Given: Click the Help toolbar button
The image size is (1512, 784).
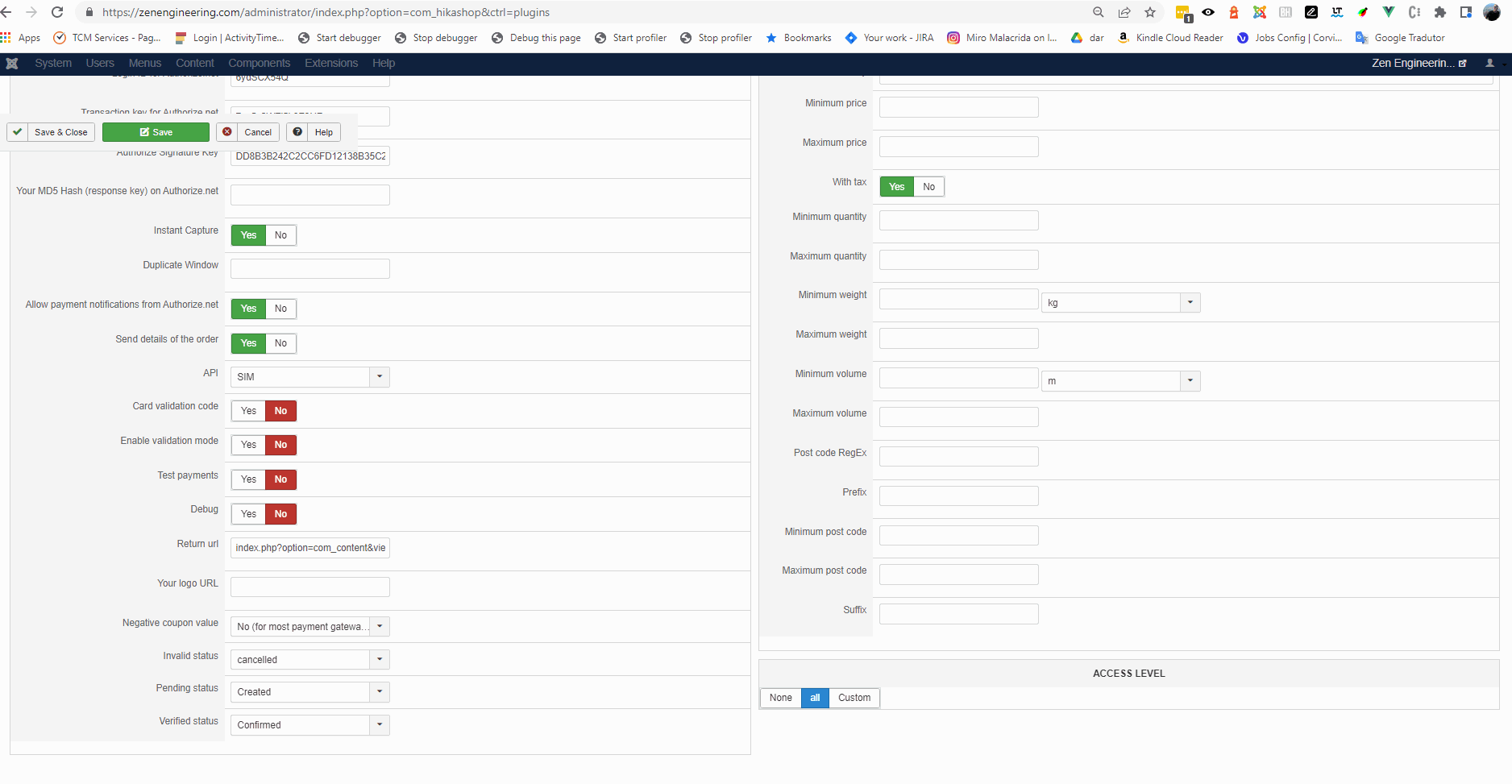Looking at the screenshot, I should (x=314, y=132).
